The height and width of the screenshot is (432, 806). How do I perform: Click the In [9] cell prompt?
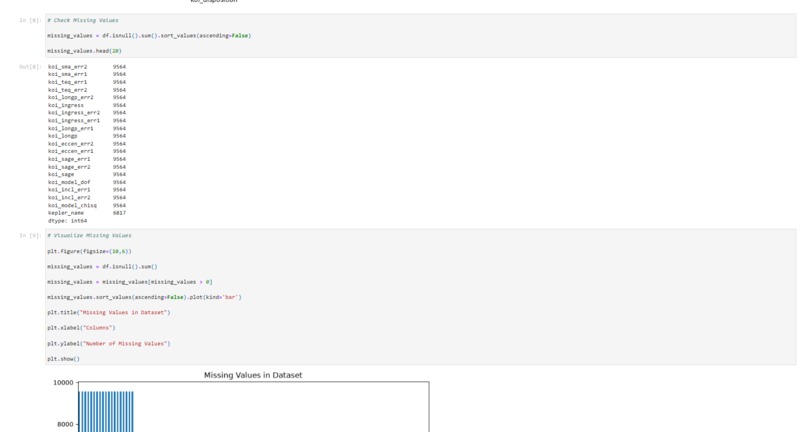tap(30, 236)
